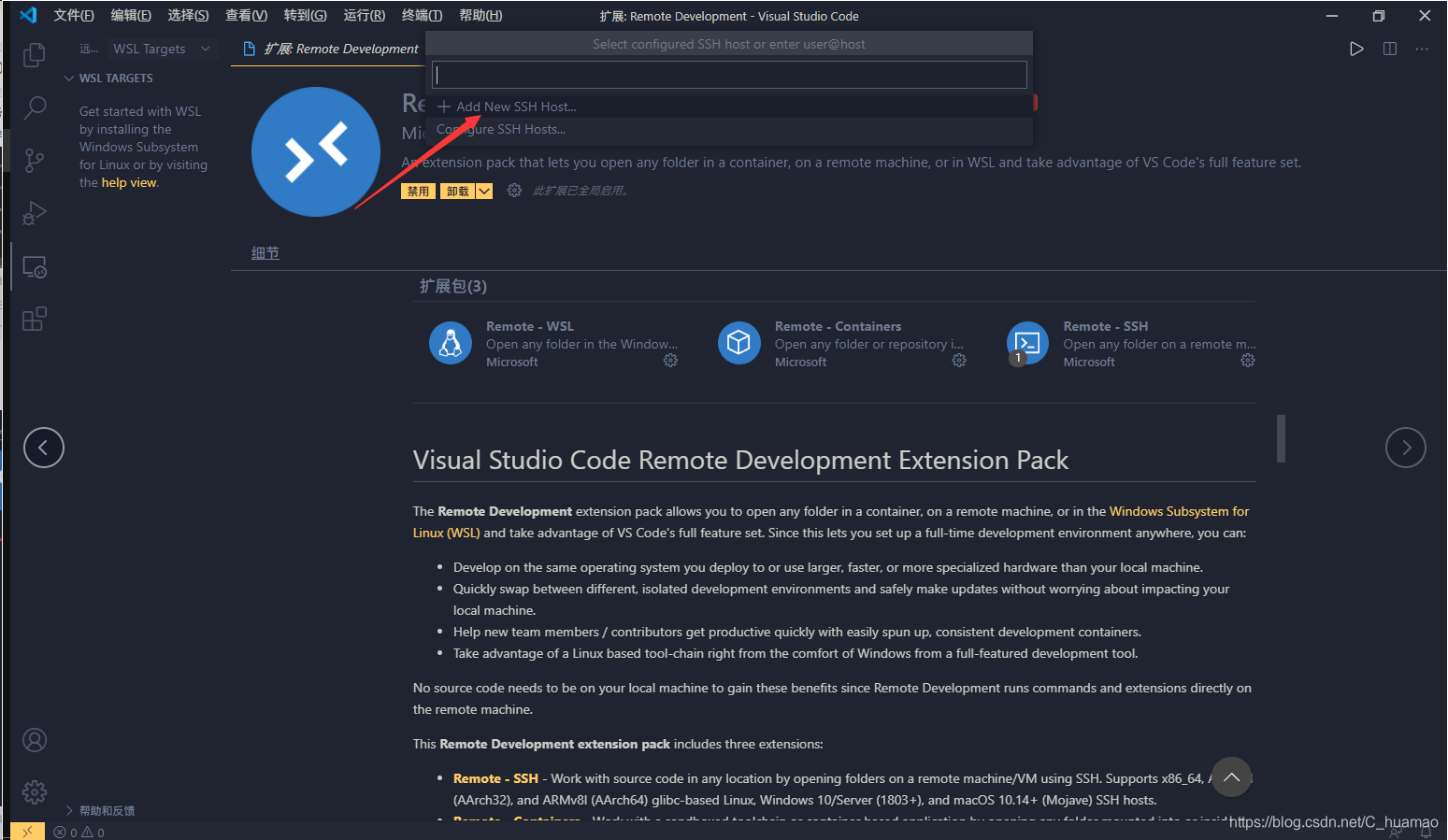Screen dimensions: 1448x840
Task: Open the Explorer view in activity bar
Action: pos(35,55)
